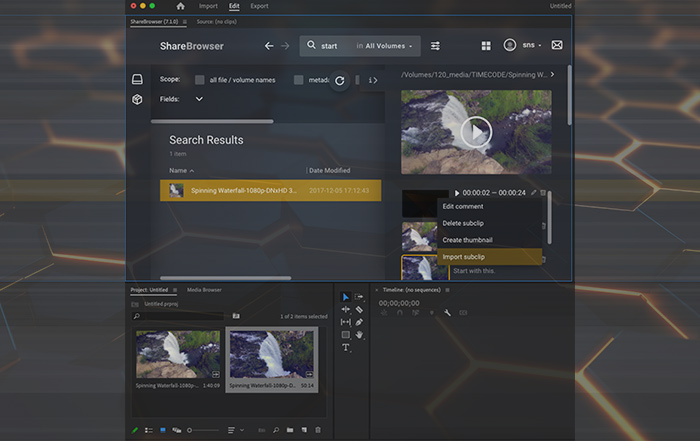Switch Project panel to list view
This screenshot has width=700, height=441.
[x=149, y=430]
